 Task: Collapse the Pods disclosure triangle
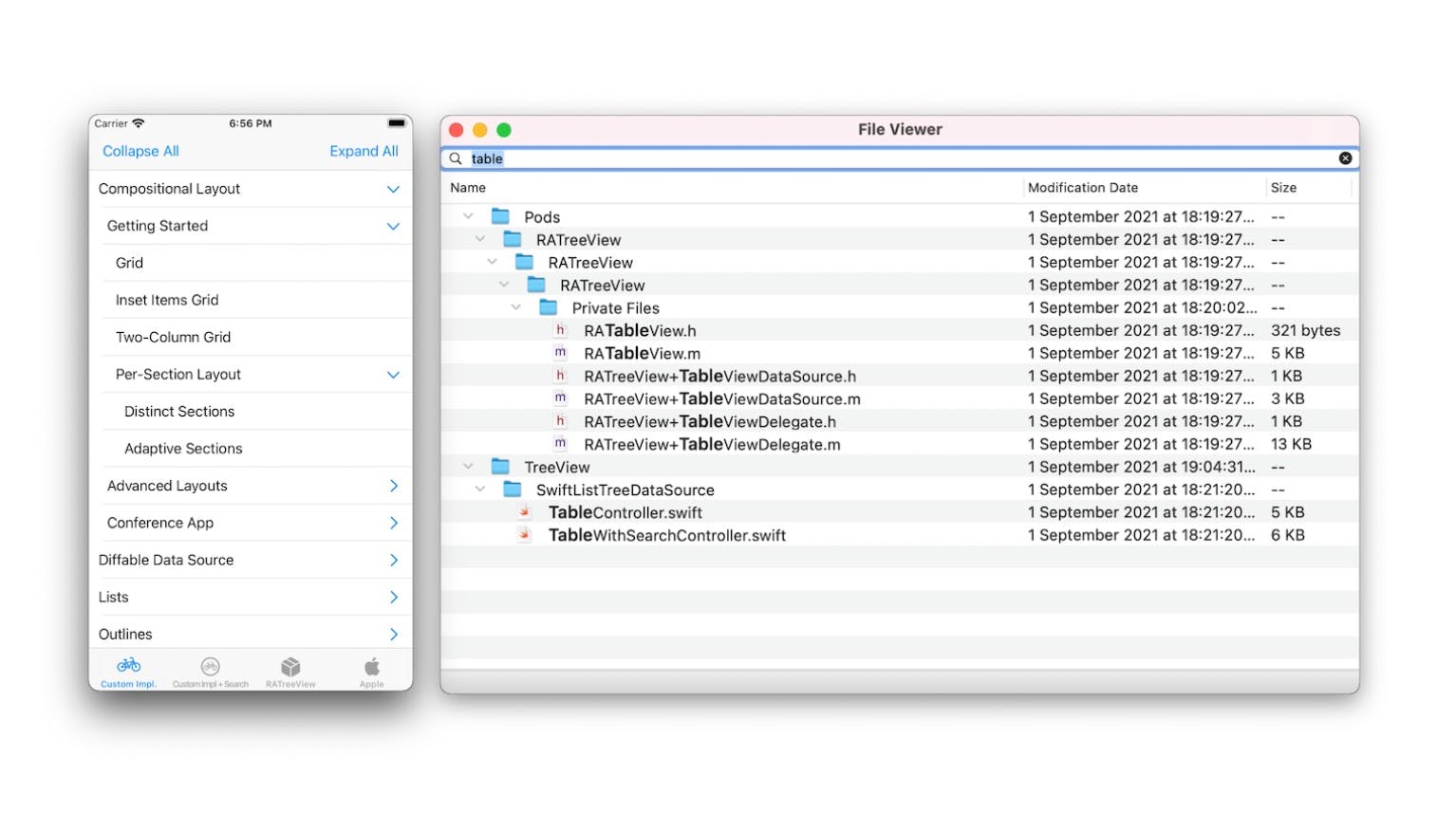[467, 215]
